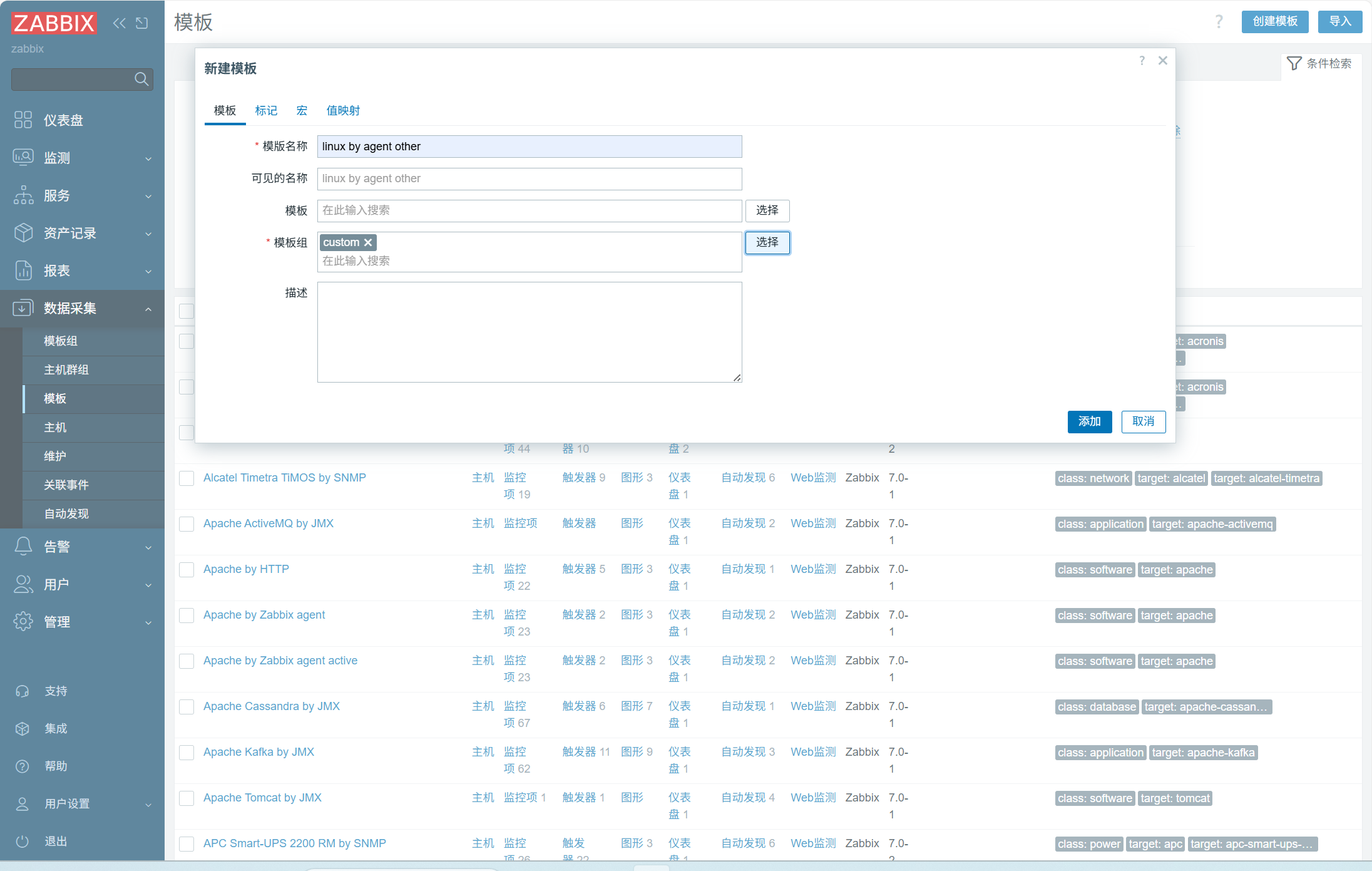Image resolution: width=1372 pixels, height=871 pixels.
Task: Tick checkbox for Apache by Zabbix agent active
Action: 187,661
